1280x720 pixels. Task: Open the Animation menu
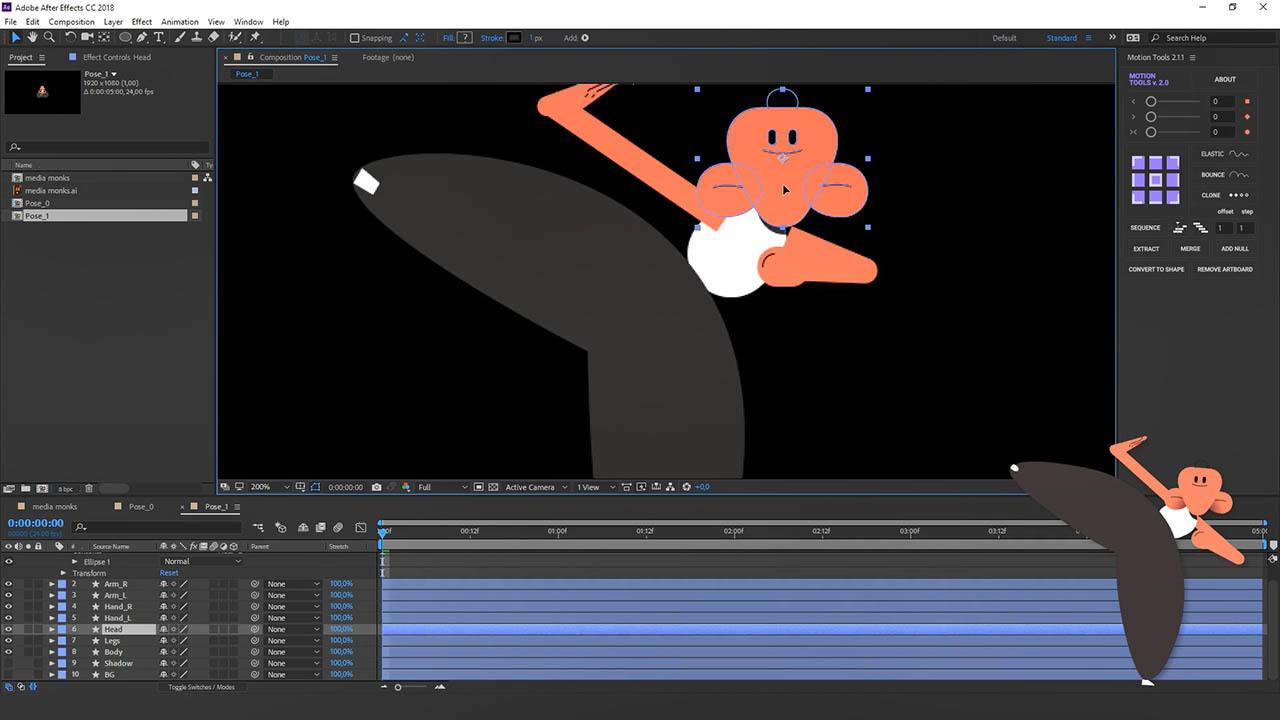tap(180, 21)
